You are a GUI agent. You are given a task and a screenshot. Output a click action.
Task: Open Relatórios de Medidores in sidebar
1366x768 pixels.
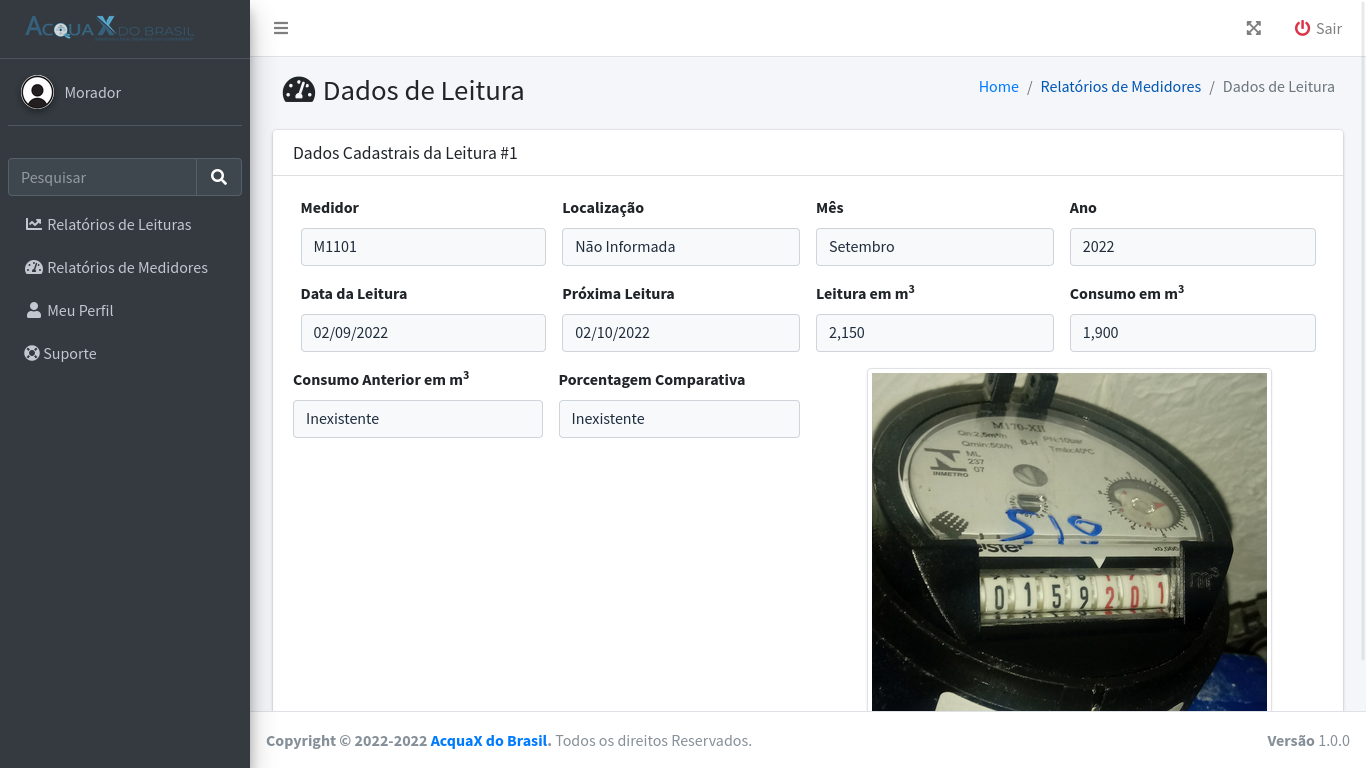point(127,267)
